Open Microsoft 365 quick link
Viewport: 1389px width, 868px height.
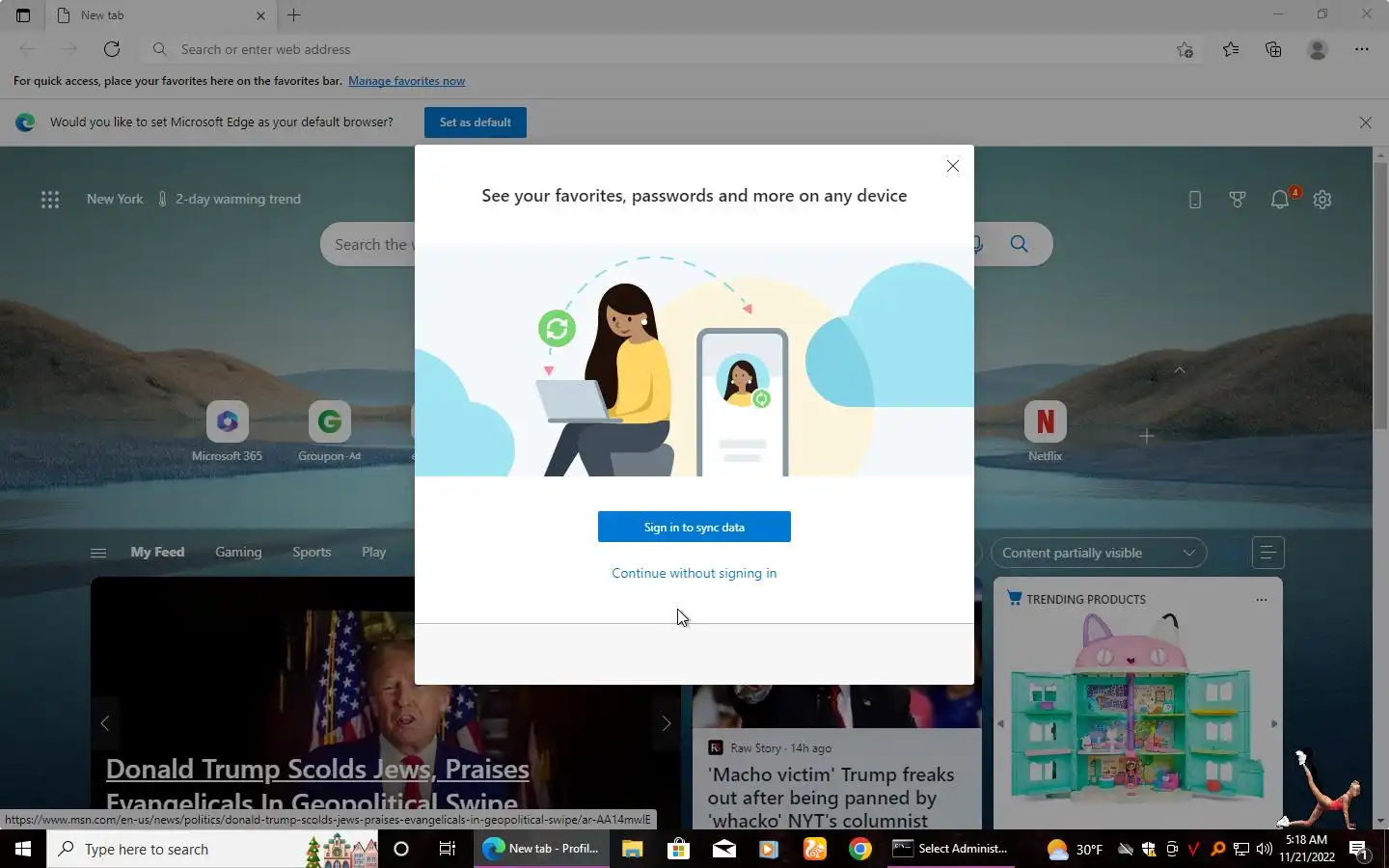(x=227, y=432)
